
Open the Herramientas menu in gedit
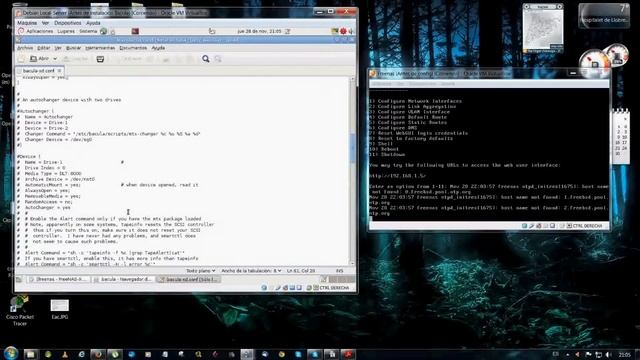point(100,48)
